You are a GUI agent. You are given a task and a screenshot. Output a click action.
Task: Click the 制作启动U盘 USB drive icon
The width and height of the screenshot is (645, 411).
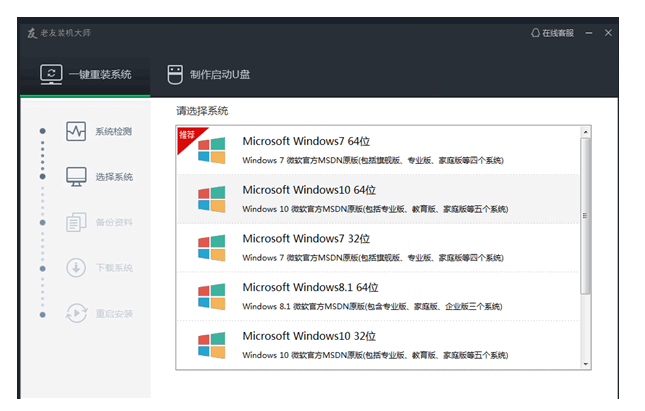tap(175, 74)
